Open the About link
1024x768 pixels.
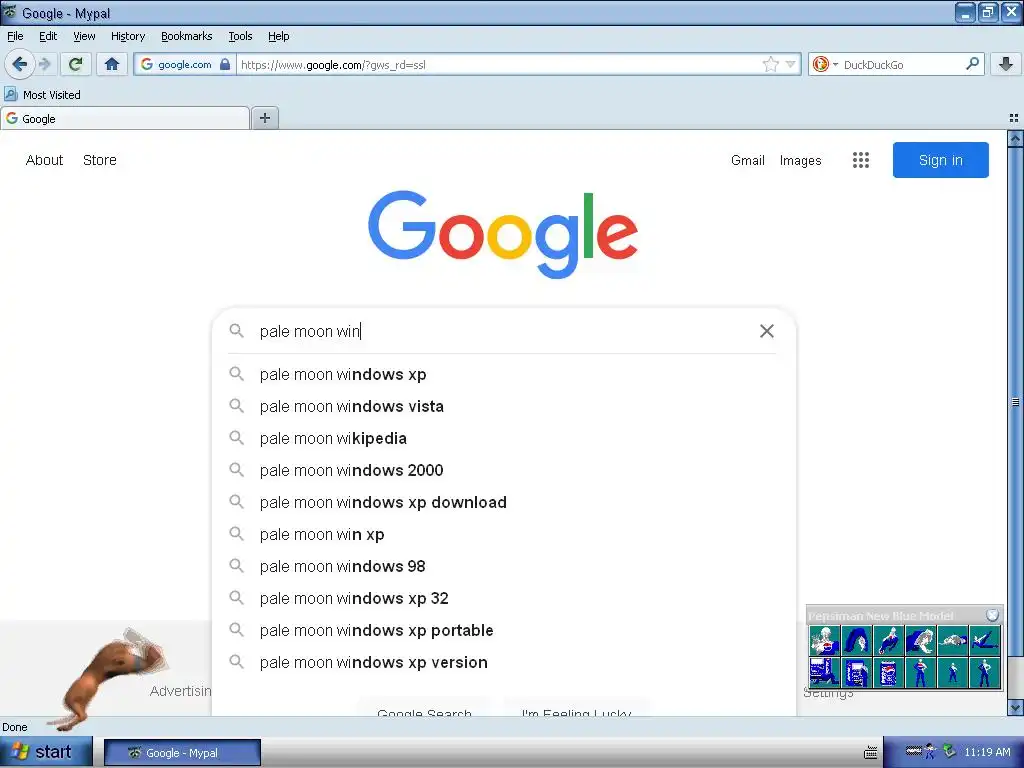click(x=44, y=160)
